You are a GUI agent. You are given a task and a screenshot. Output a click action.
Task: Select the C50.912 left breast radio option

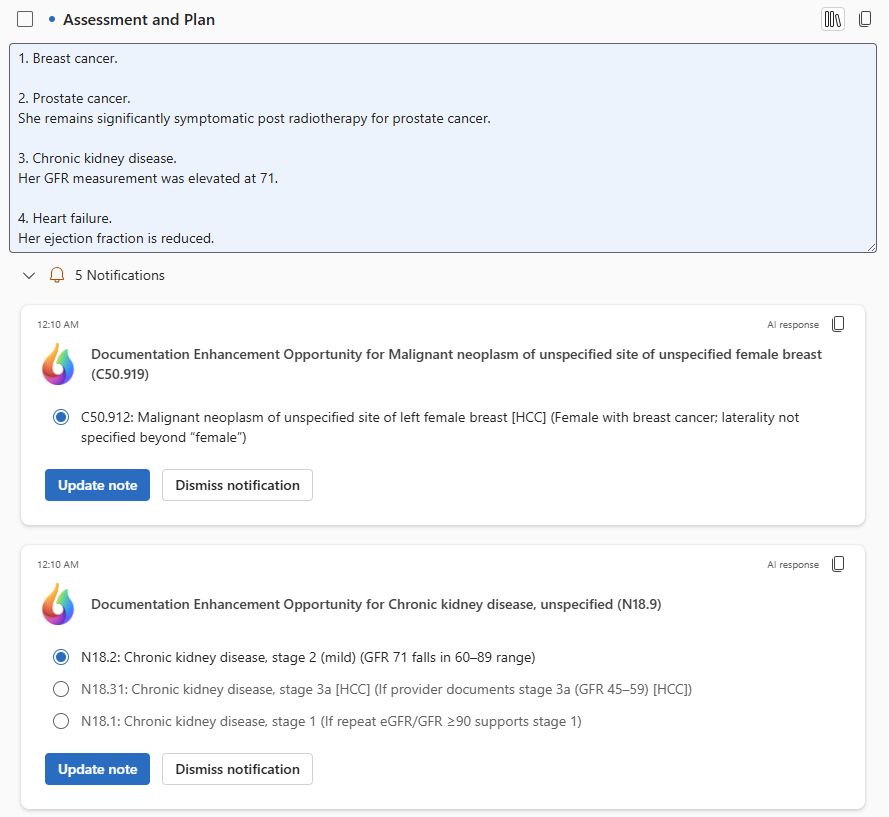coord(61,417)
